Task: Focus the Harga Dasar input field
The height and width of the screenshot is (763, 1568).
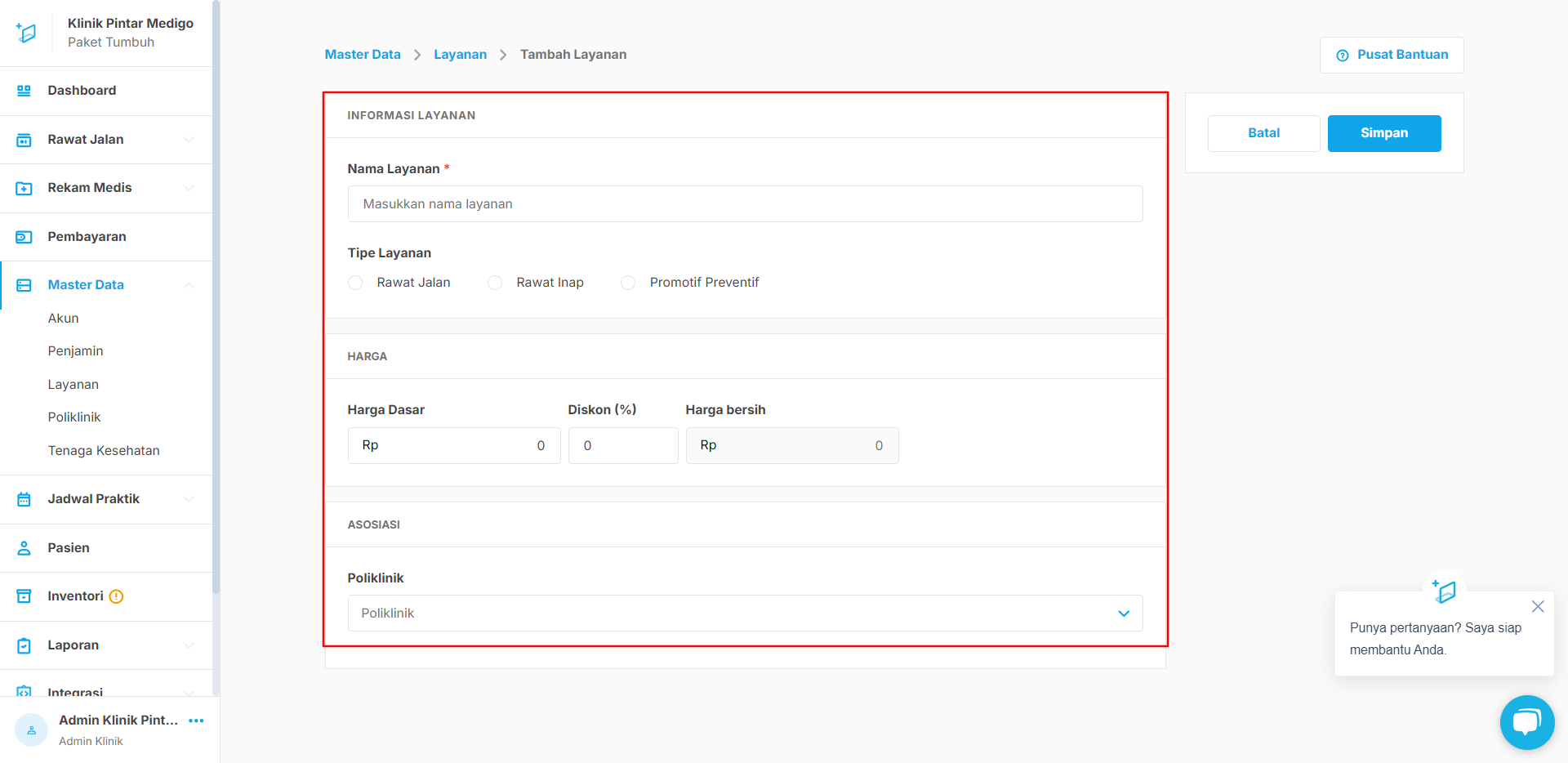Action: coord(454,446)
